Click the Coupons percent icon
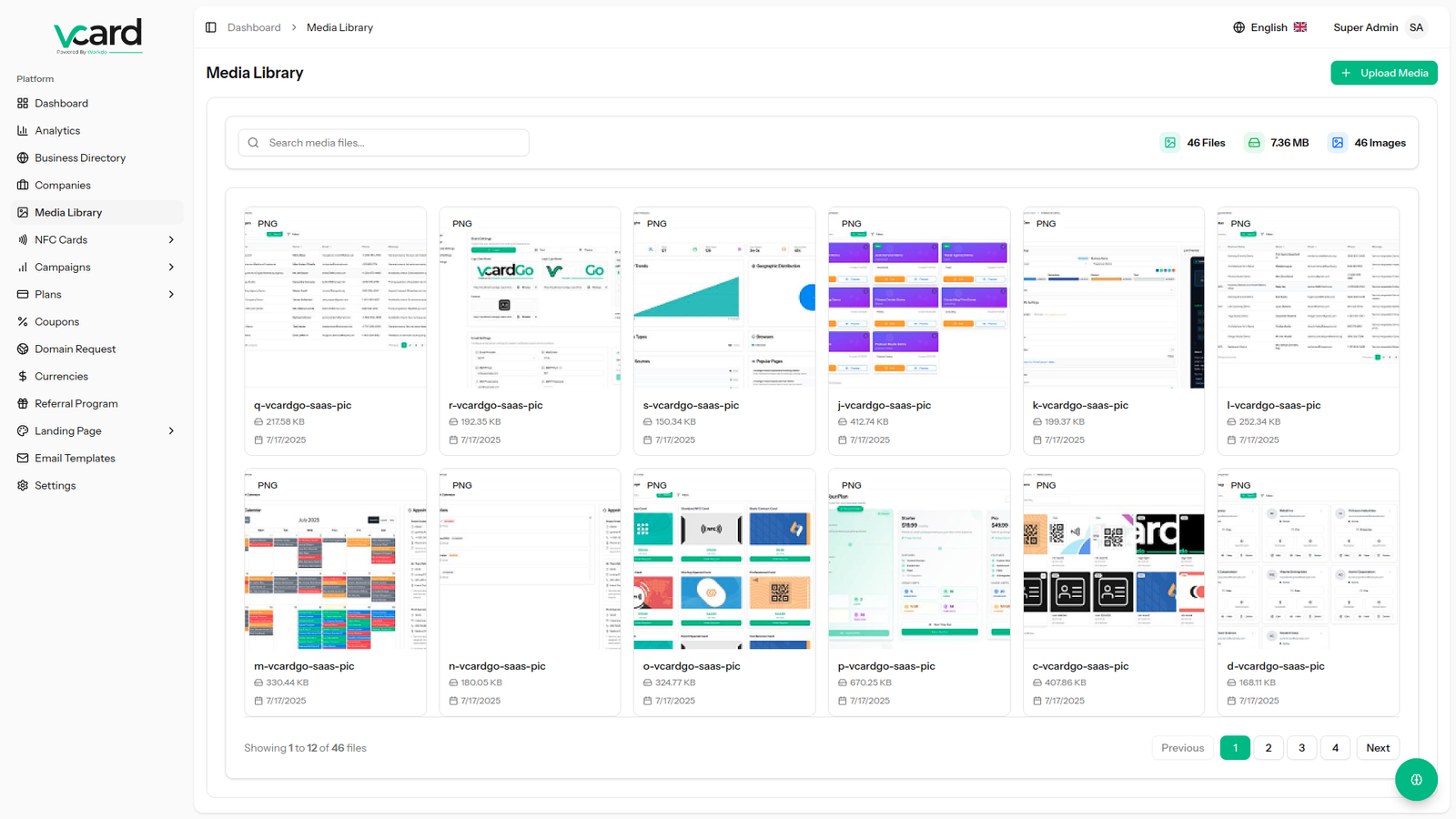 coord(23,322)
